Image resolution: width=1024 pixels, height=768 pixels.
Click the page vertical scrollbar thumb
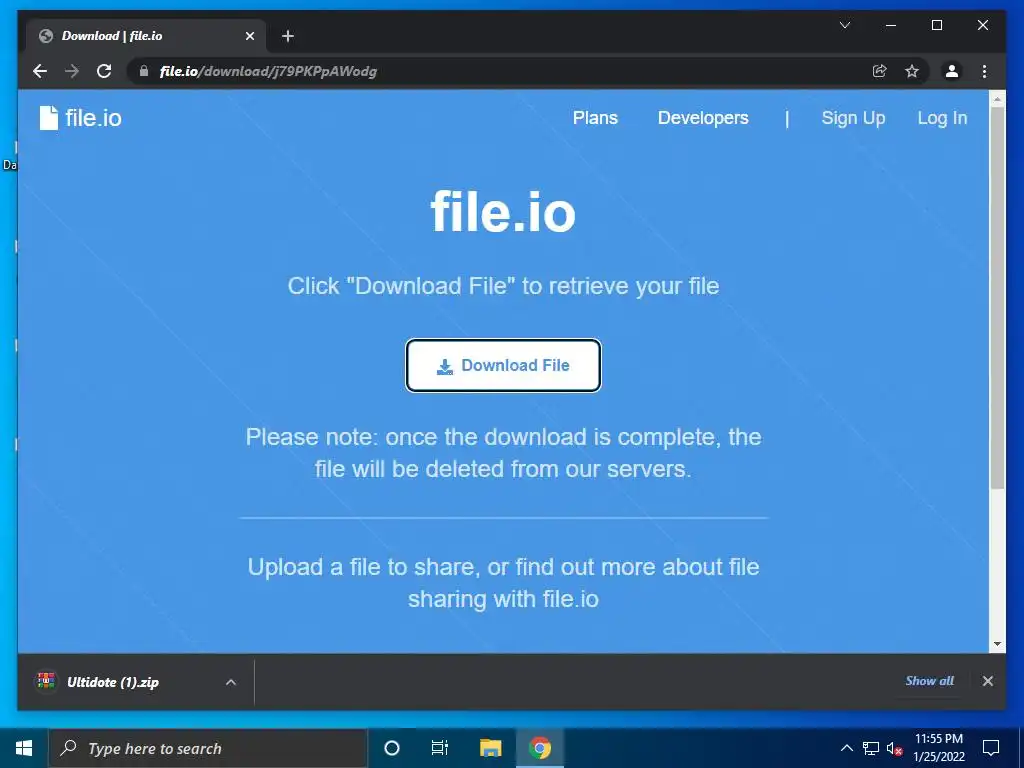[x=997, y=297]
